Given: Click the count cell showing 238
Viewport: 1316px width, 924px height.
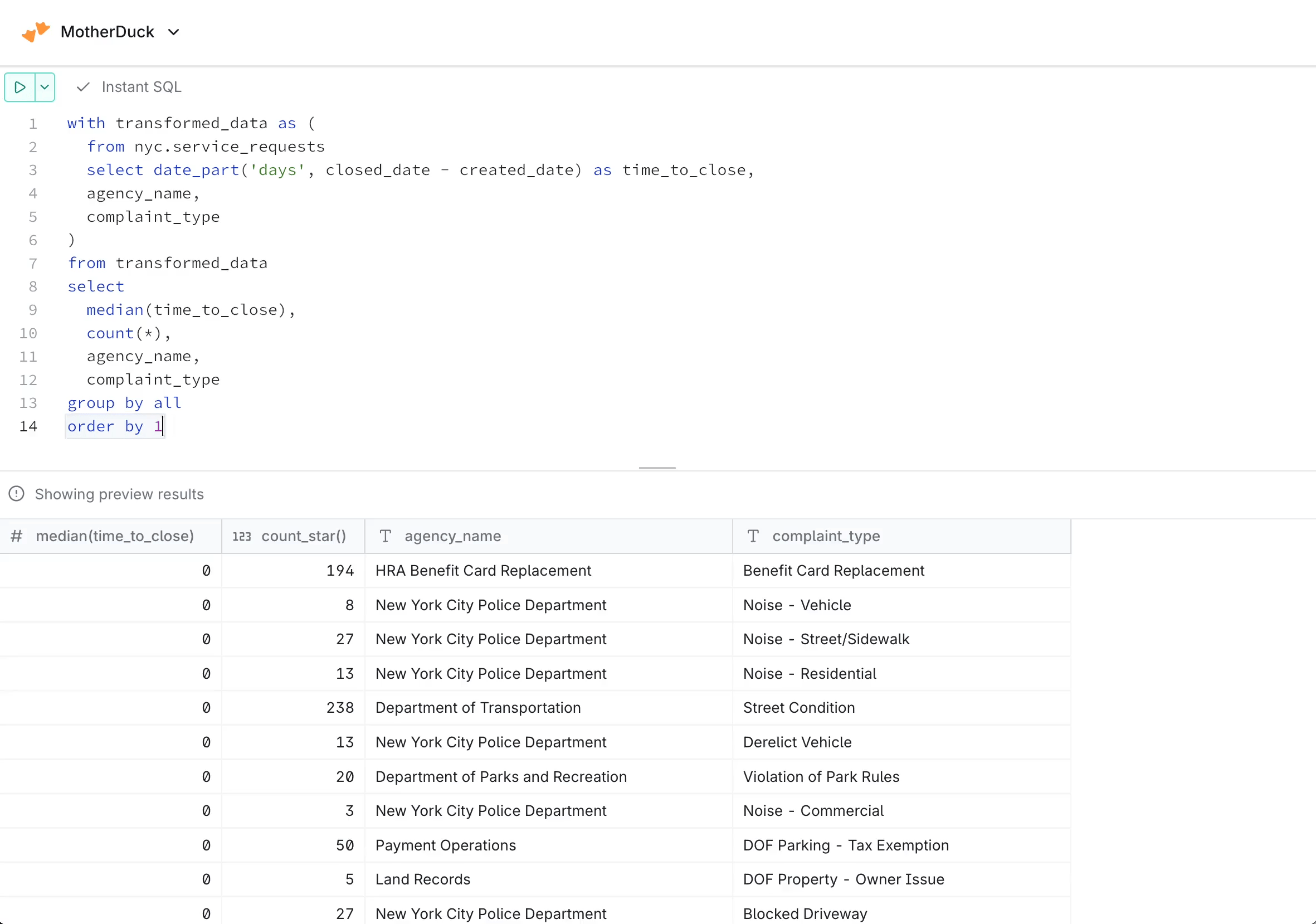Looking at the screenshot, I should (x=340, y=707).
